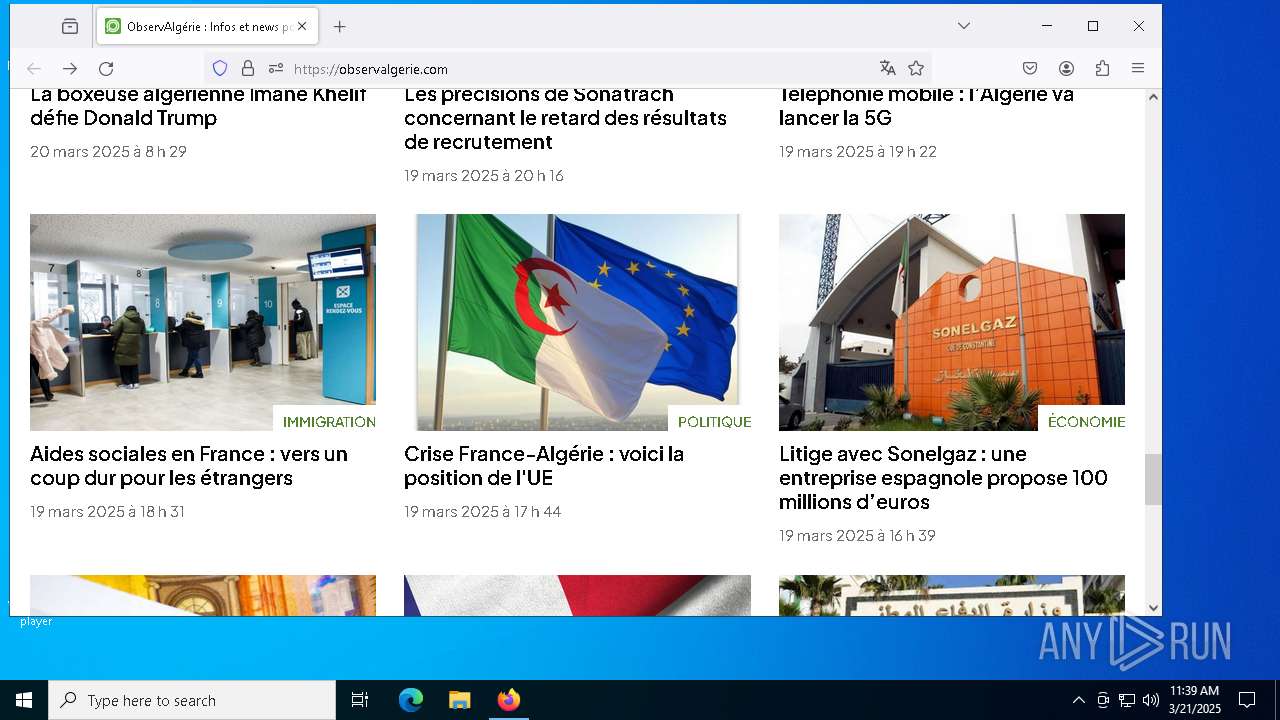This screenshot has height=720, width=1280.
Task: Click the Type here to search box
Action: coord(192,700)
